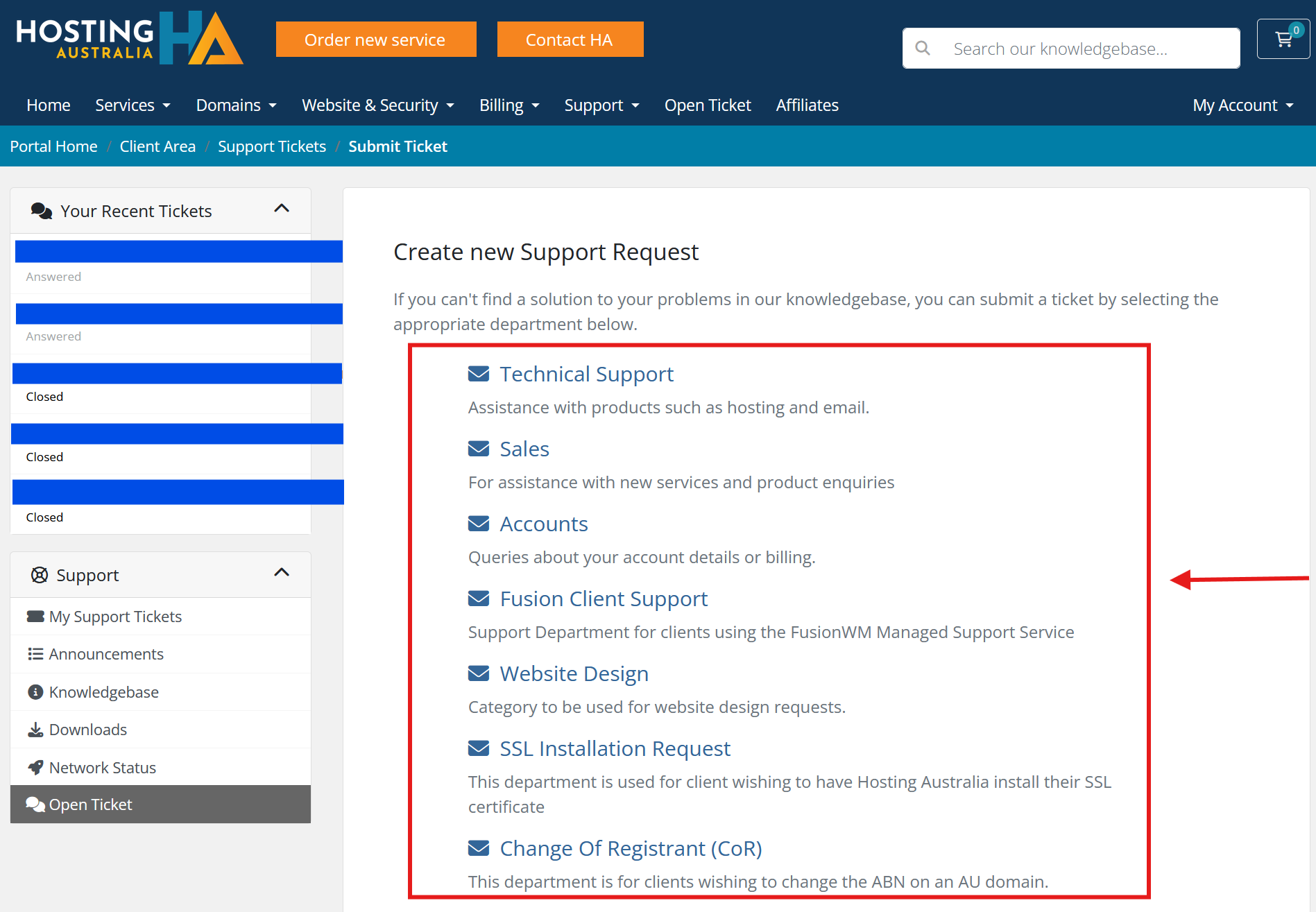Open the Affiliates navigation item

coord(807,105)
